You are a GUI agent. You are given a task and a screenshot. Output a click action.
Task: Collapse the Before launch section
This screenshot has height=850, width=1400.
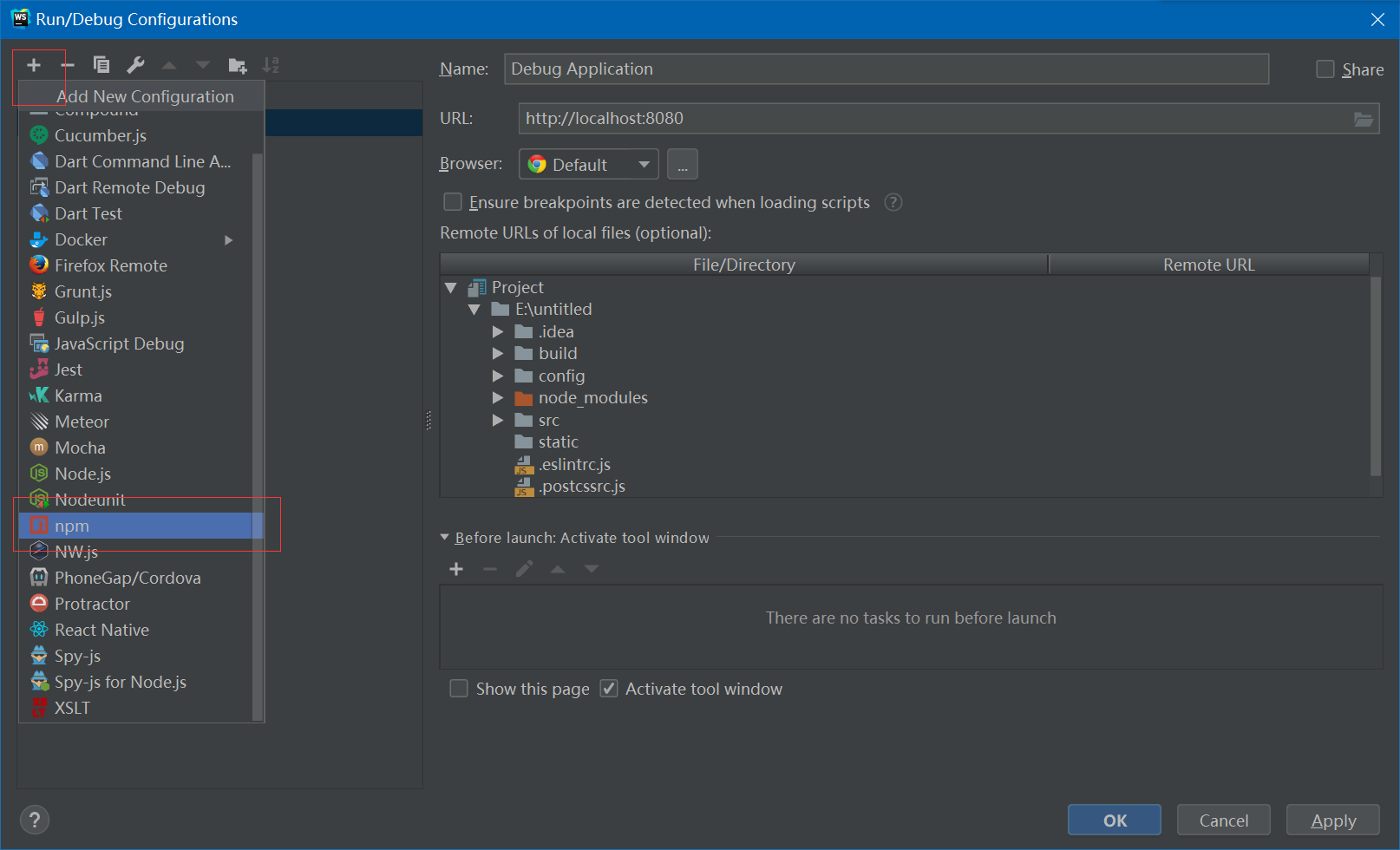(445, 538)
